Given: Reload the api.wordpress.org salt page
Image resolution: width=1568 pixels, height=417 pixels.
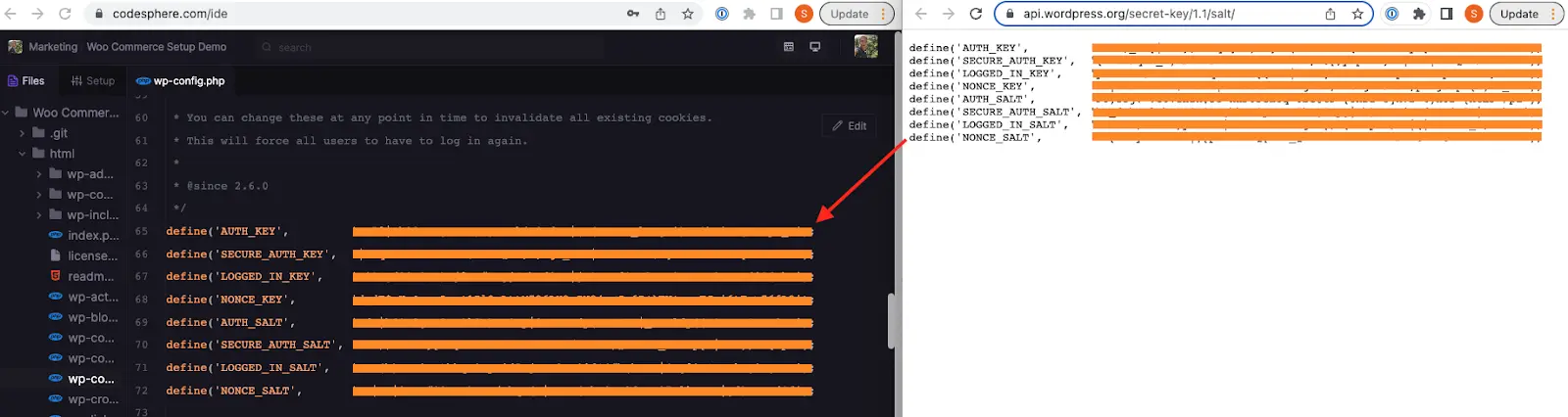Looking at the screenshot, I should tap(975, 14).
